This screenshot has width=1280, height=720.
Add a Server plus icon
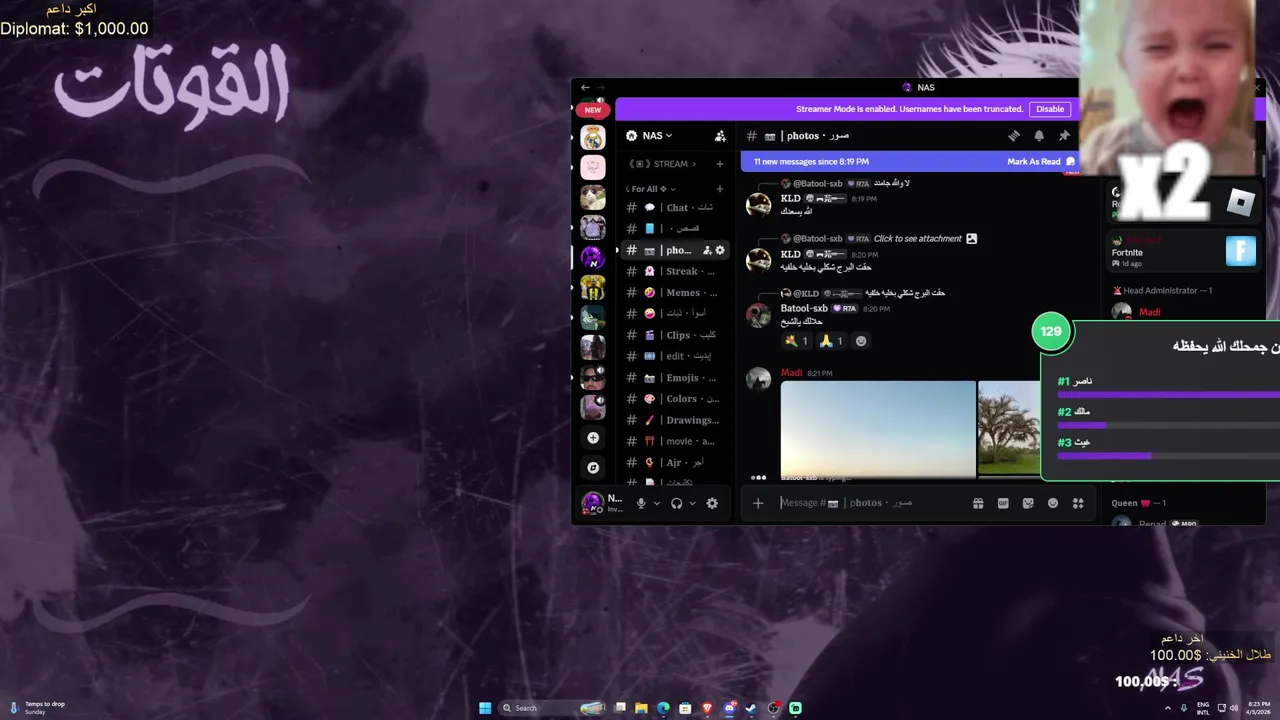point(593,438)
